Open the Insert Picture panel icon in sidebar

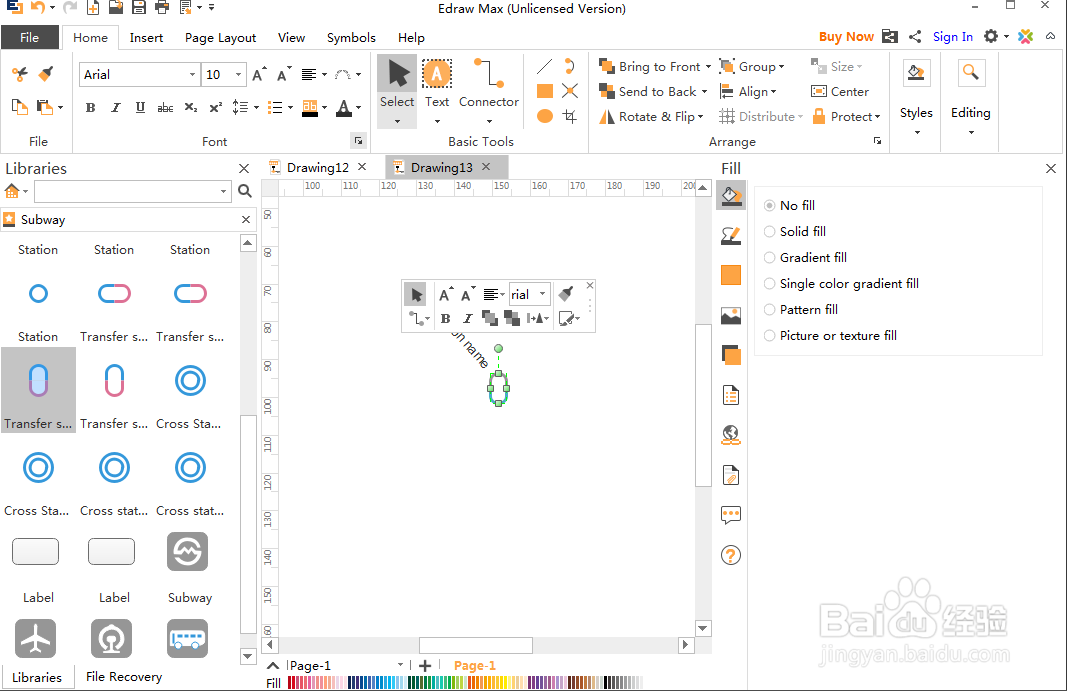point(731,315)
